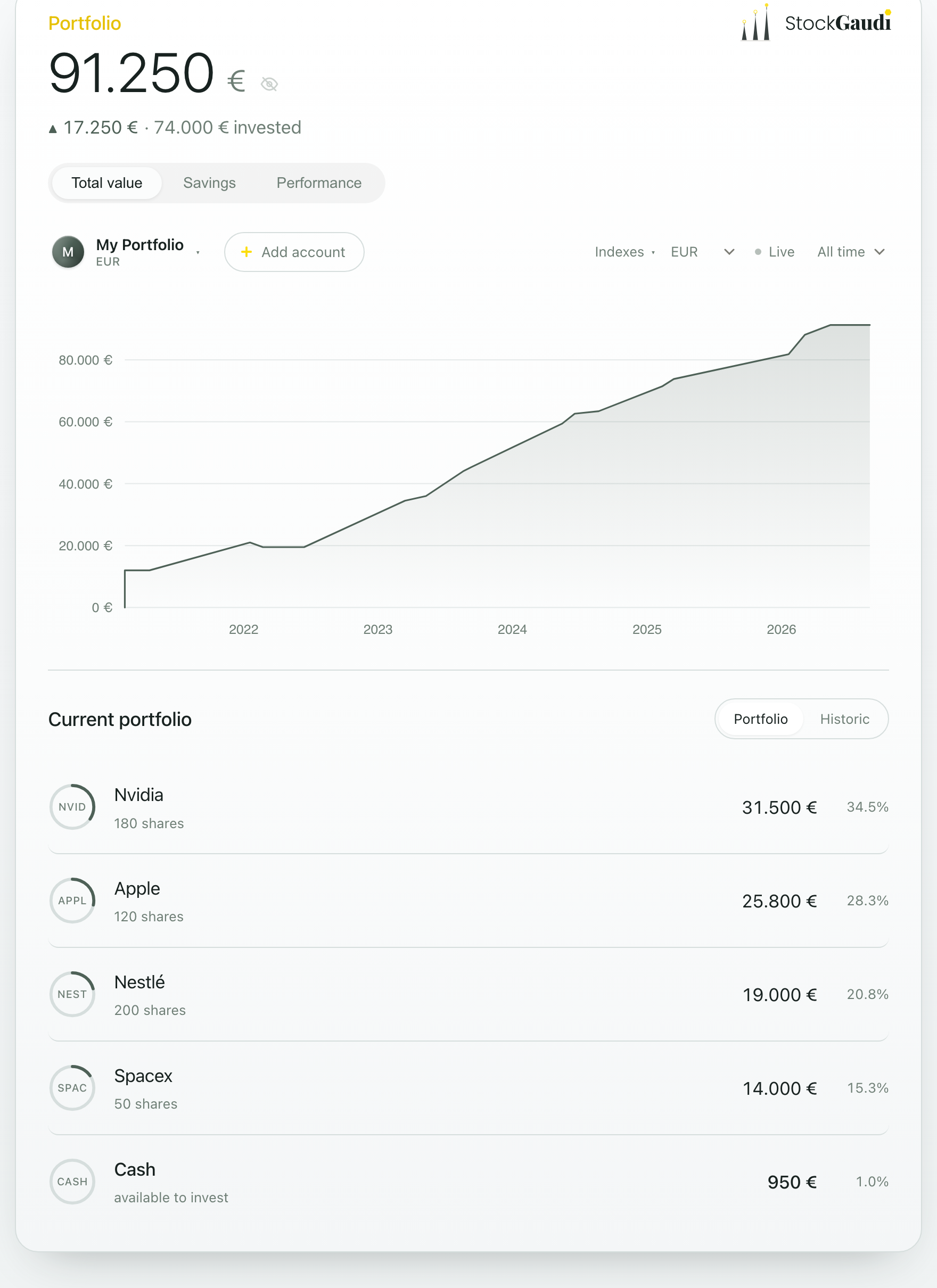The height and width of the screenshot is (1288, 937).
Task: Click the 31.500 € Nvidia value
Action: [779, 807]
